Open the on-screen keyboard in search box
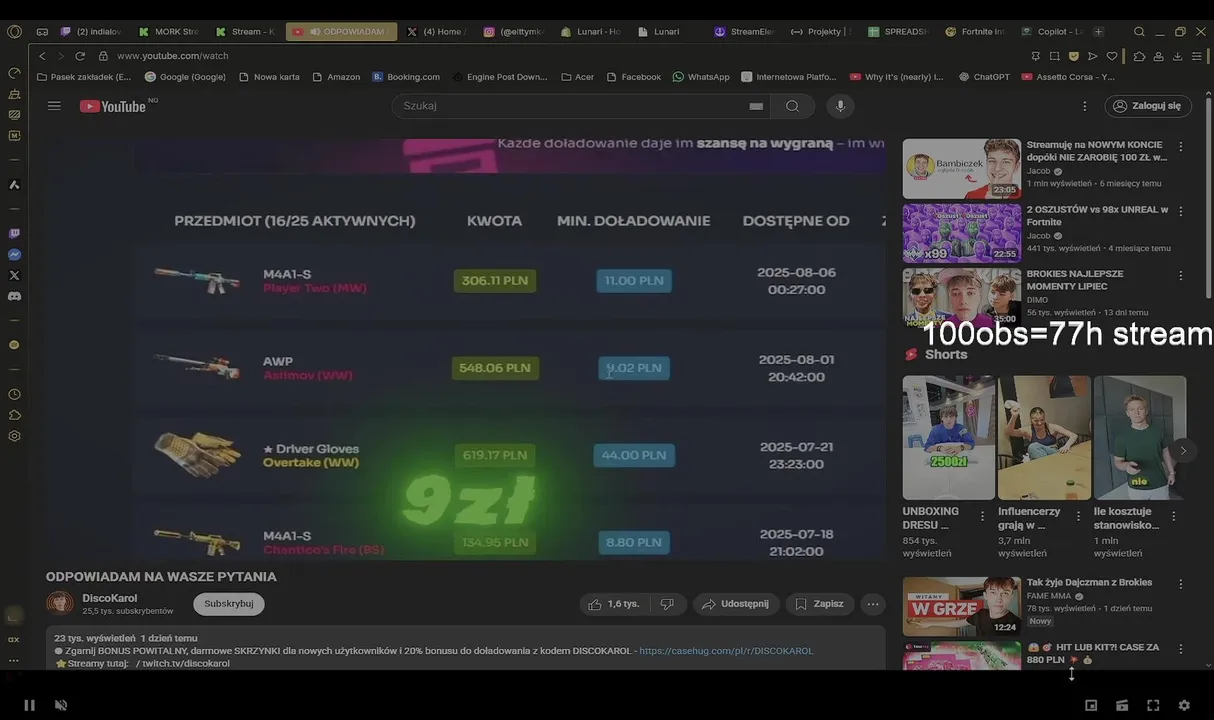Screen dimensions: 1214x720 (x=756, y=106)
